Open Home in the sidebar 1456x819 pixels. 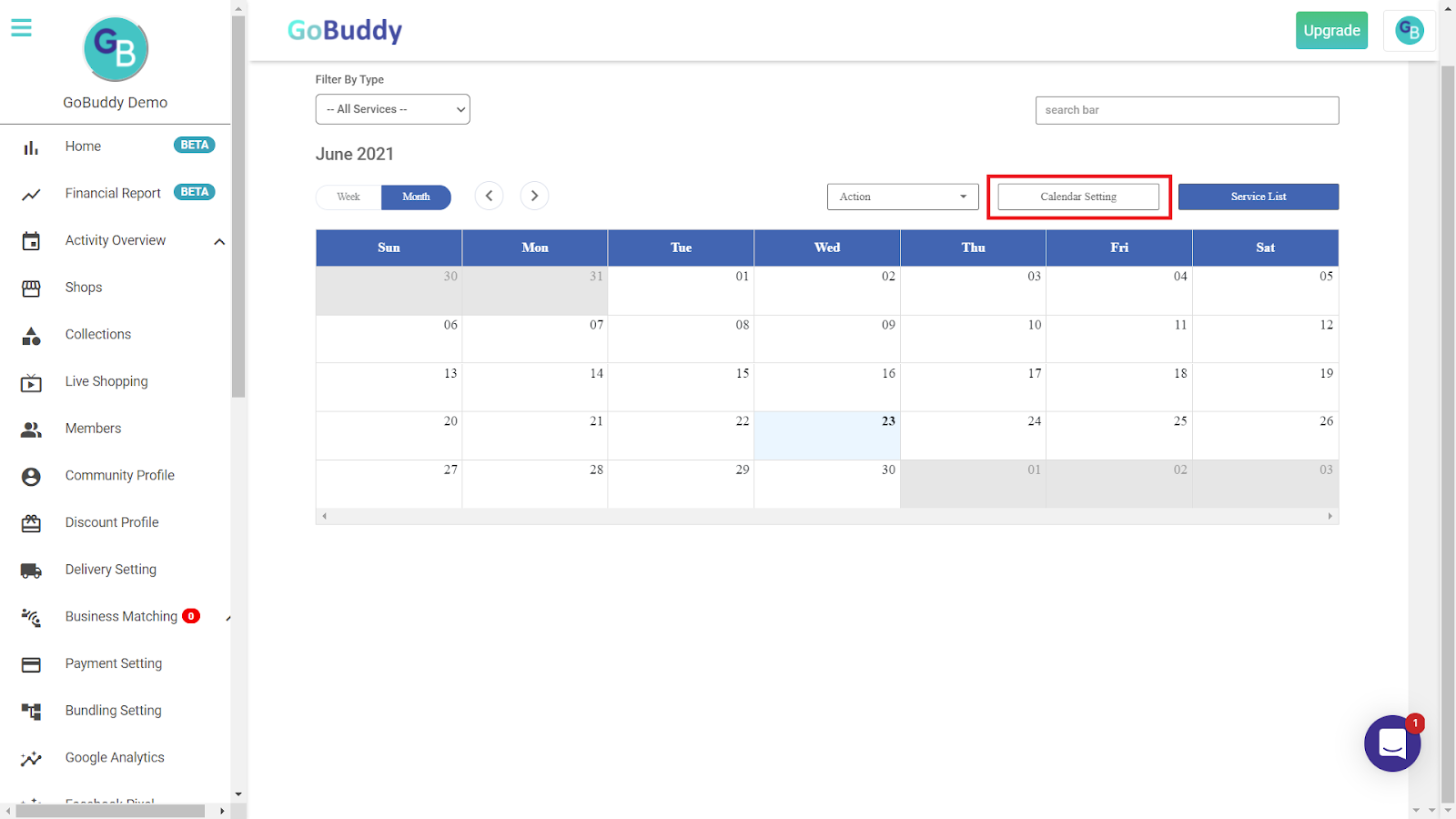click(x=83, y=147)
